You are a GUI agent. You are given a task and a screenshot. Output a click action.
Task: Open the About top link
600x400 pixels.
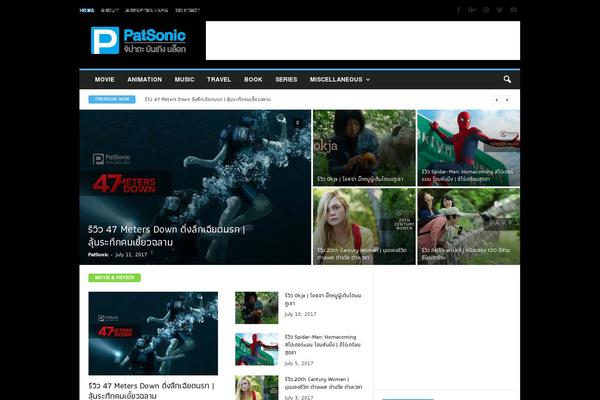pos(109,10)
